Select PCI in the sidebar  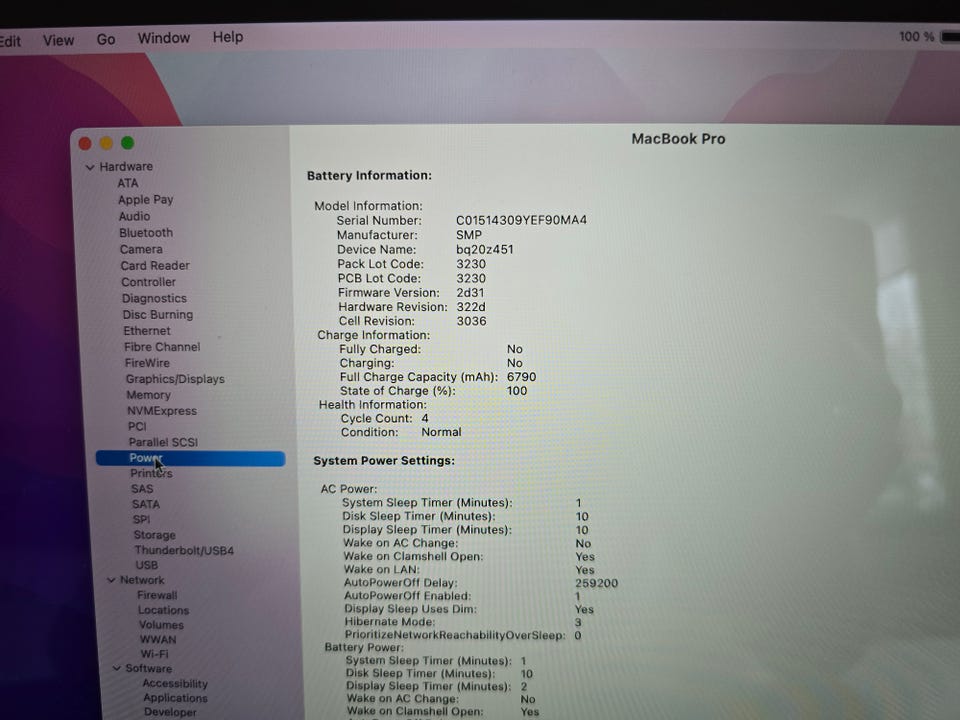tap(137, 426)
